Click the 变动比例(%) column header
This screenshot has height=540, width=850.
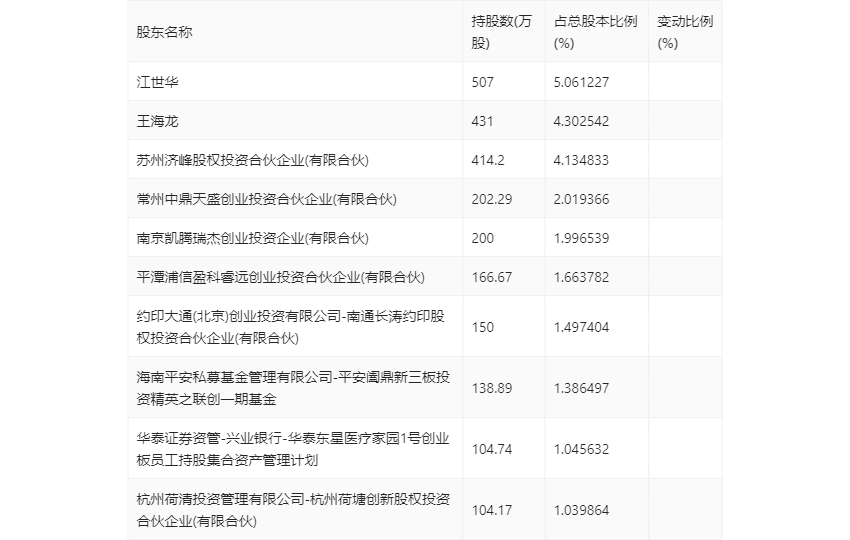[x=685, y=32]
